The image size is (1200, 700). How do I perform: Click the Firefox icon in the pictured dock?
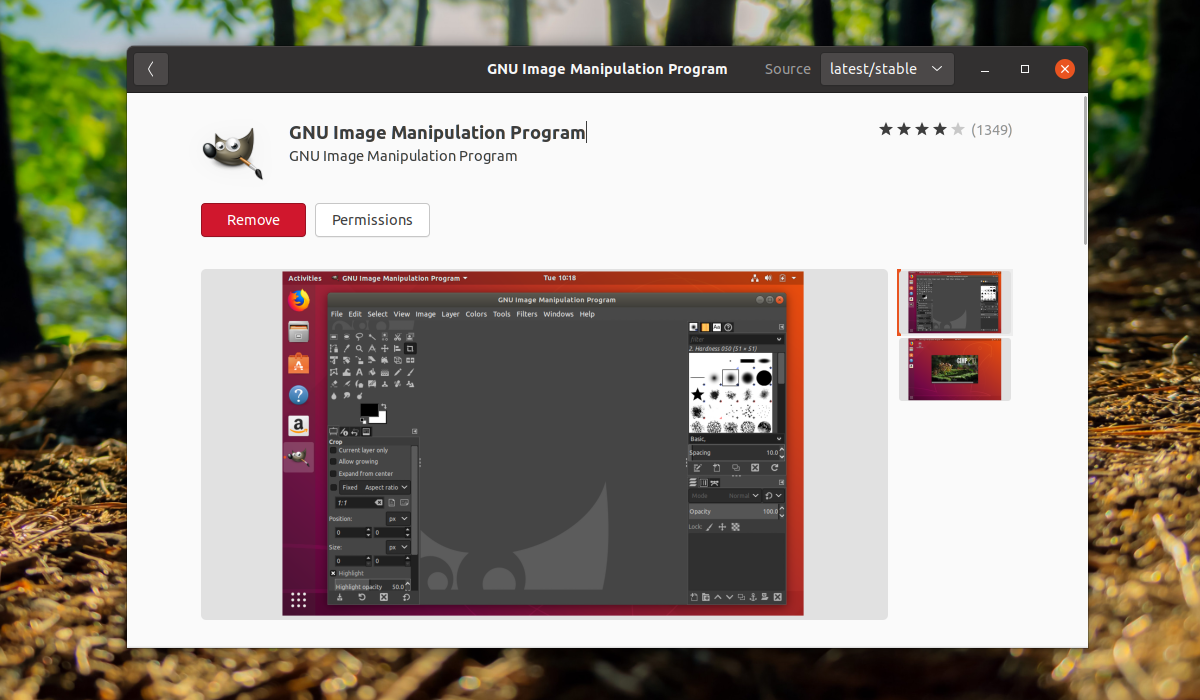pyautogui.click(x=298, y=300)
